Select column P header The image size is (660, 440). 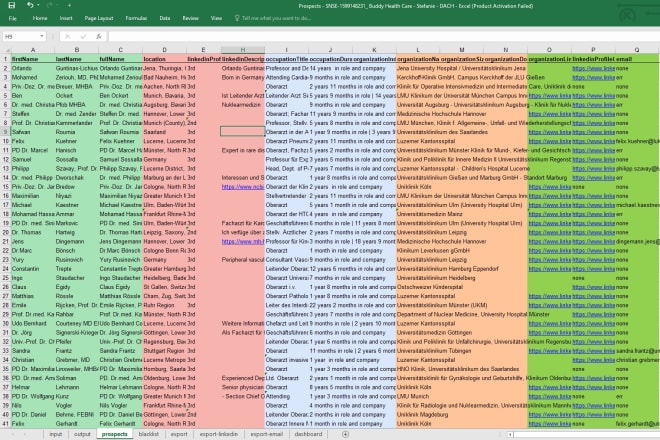(593, 50)
